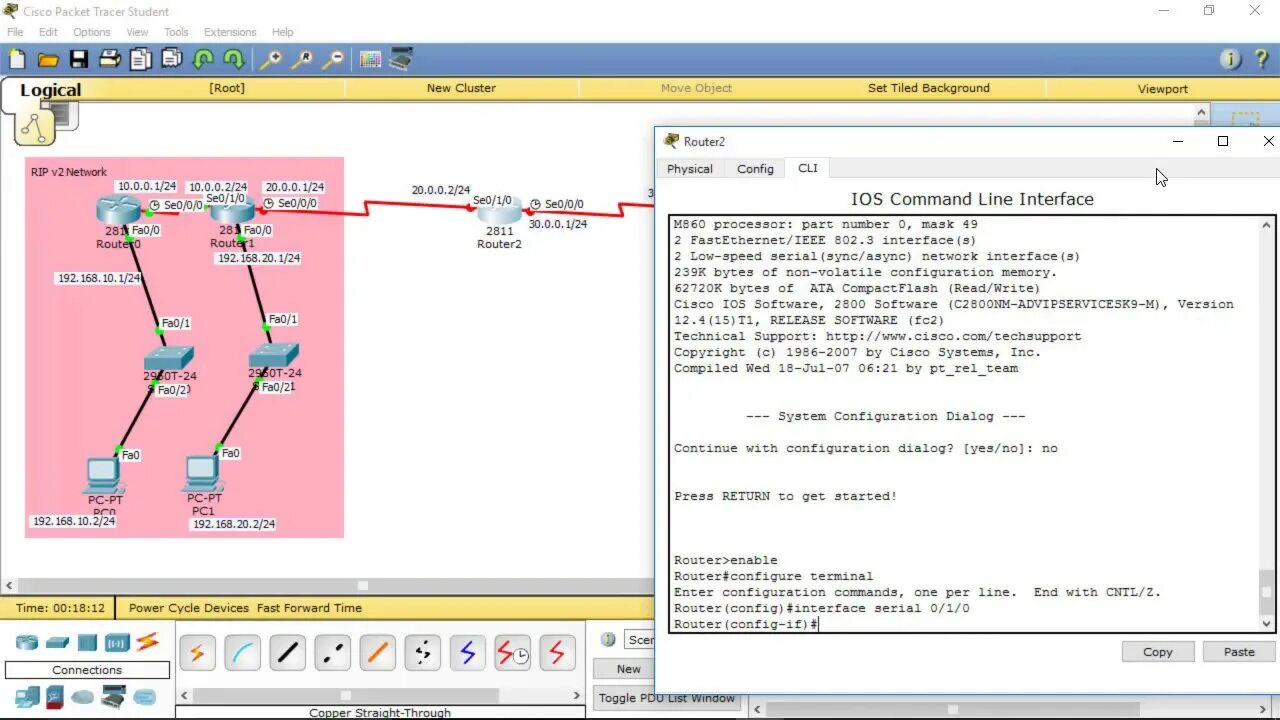Click the help question mark icon

[x=1261, y=59]
